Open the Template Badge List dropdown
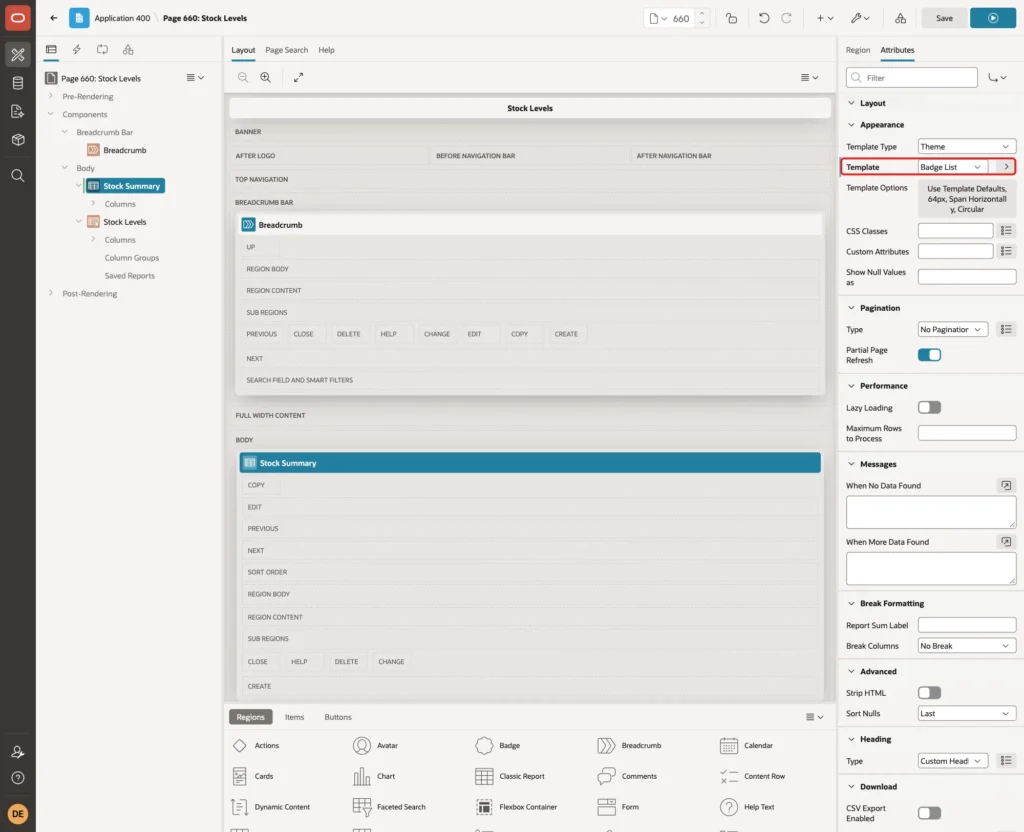This screenshot has height=832, width=1024. coord(952,167)
